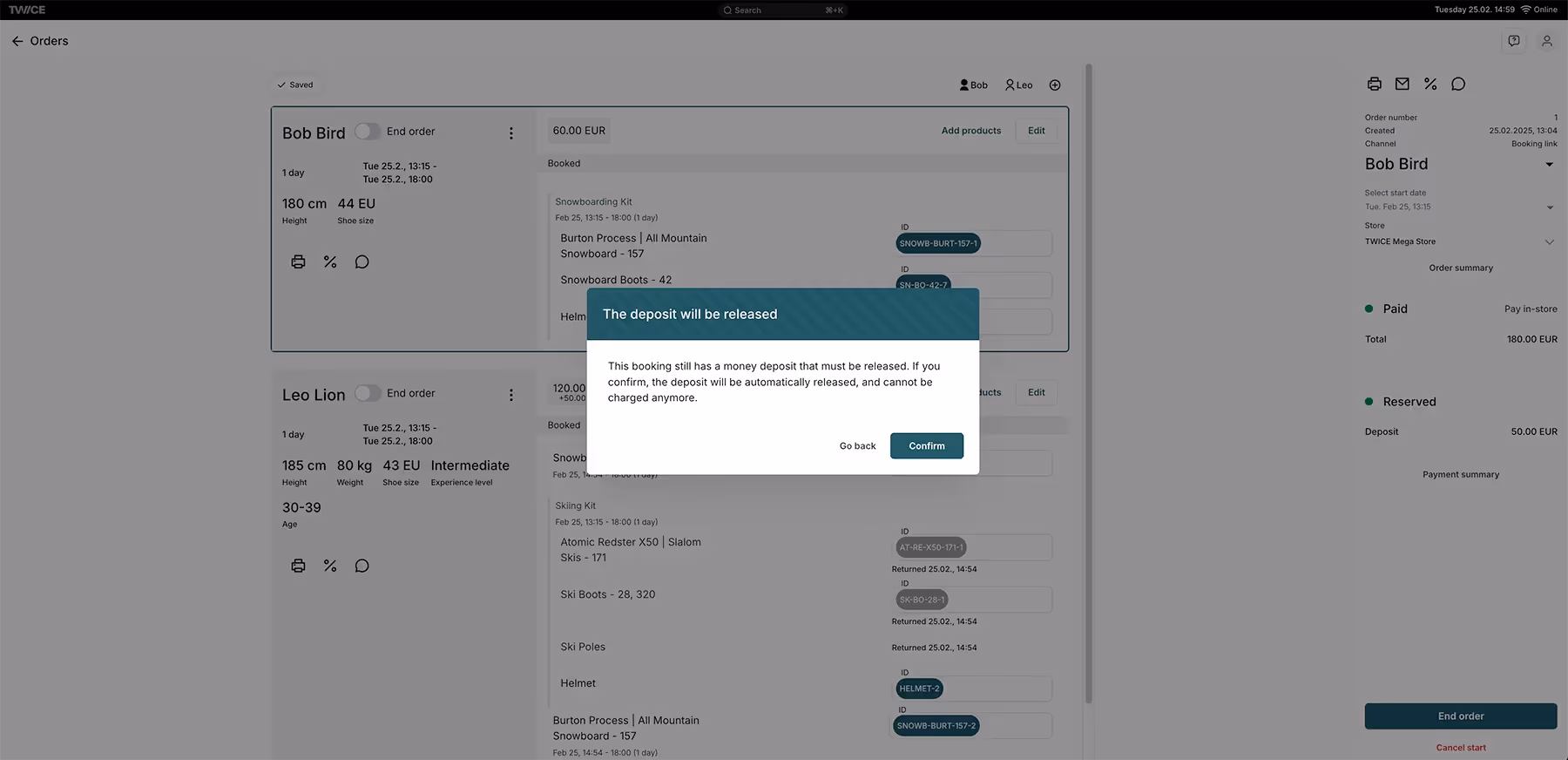Go back to Orders with arrow
1568x760 pixels.
[x=17, y=41]
